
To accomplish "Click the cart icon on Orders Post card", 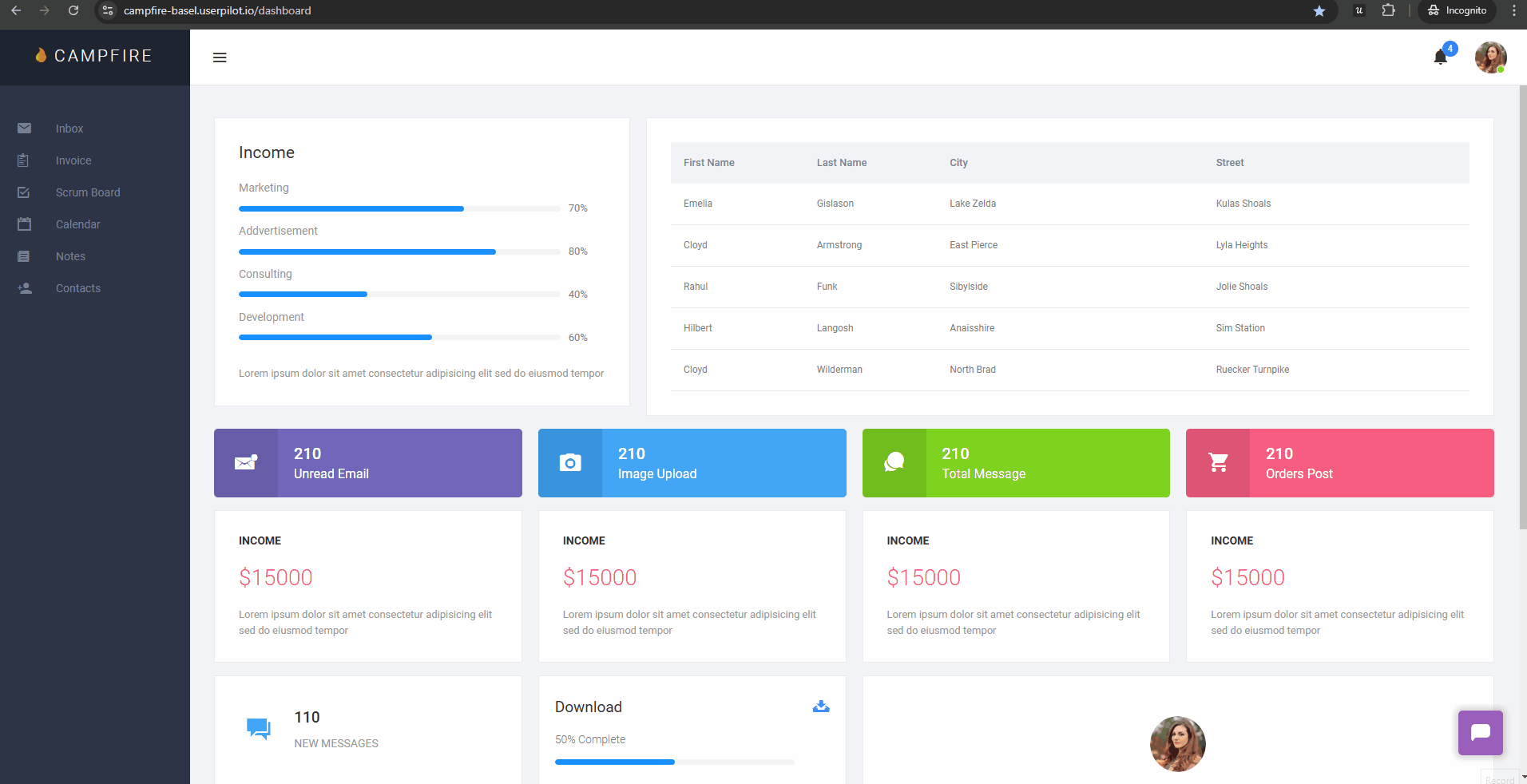I will pos(1218,463).
